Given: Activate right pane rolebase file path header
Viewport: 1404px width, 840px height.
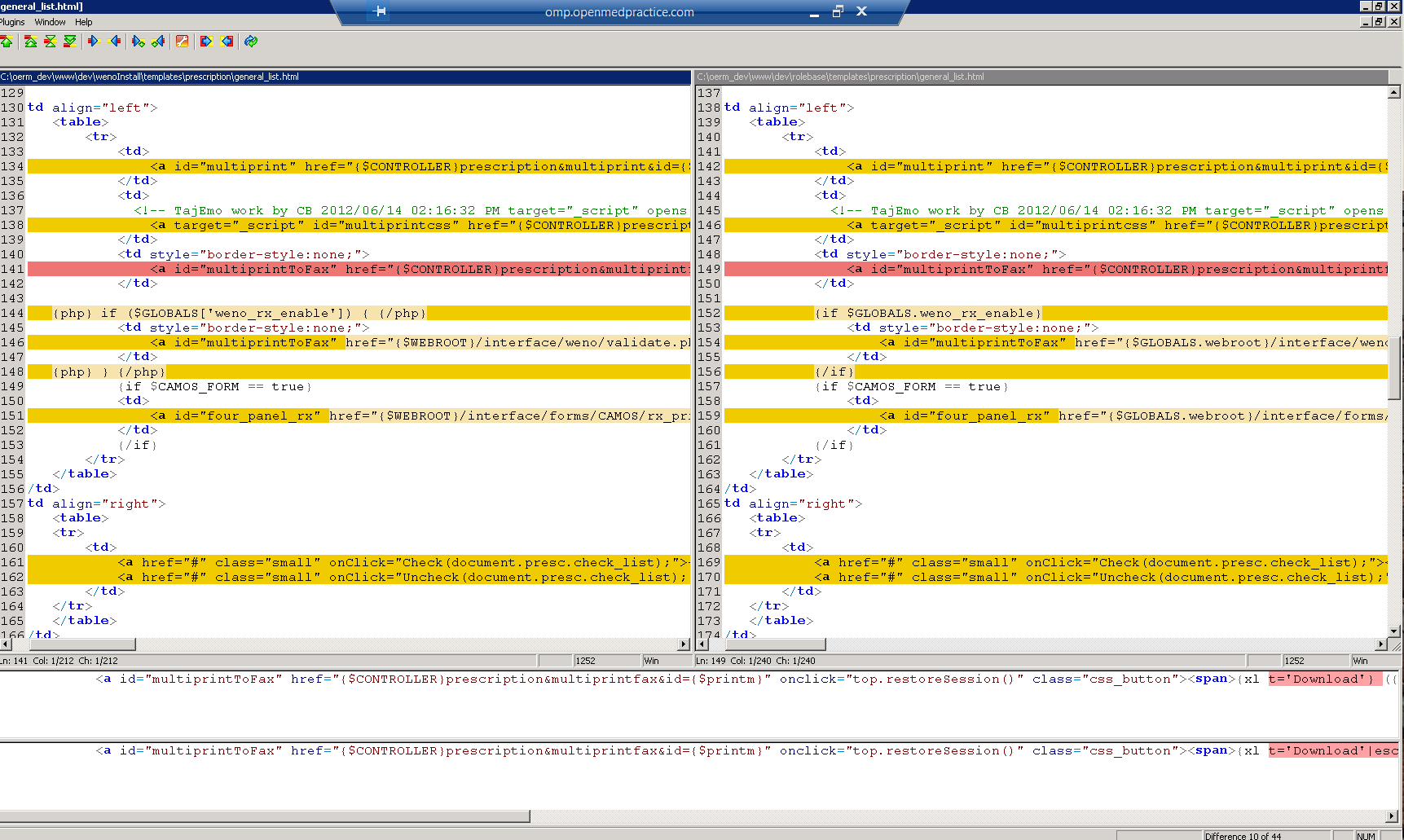Looking at the screenshot, I should coord(1042,77).
